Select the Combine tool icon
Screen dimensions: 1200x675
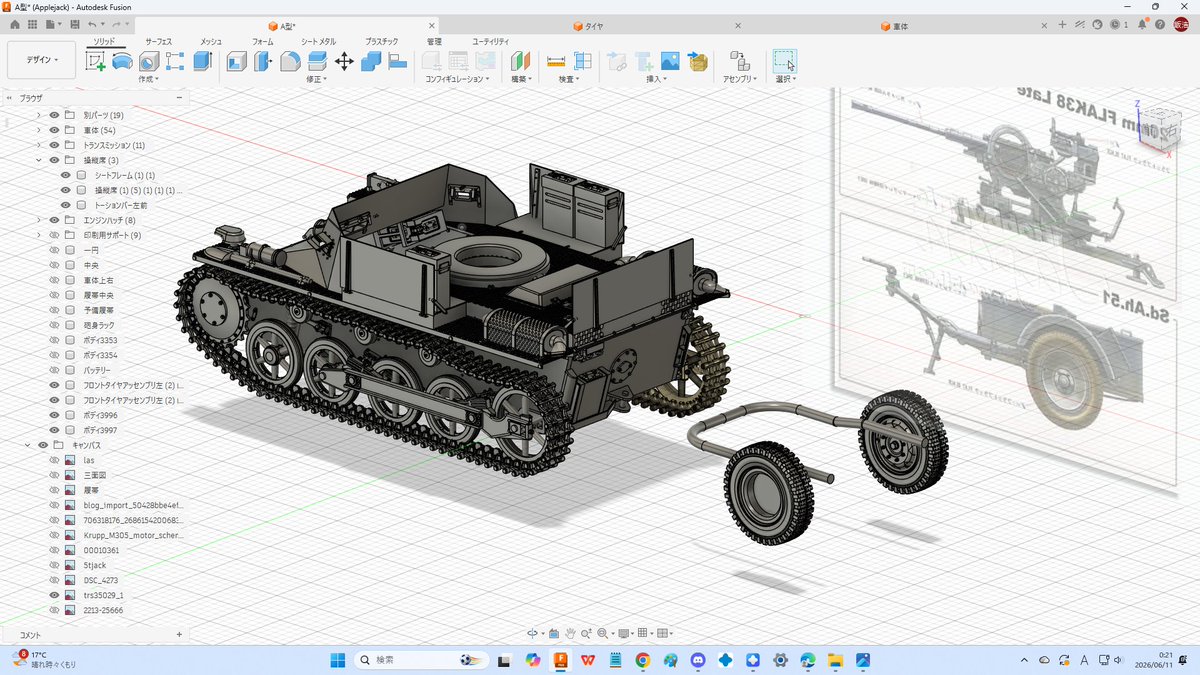click(371, 61)
